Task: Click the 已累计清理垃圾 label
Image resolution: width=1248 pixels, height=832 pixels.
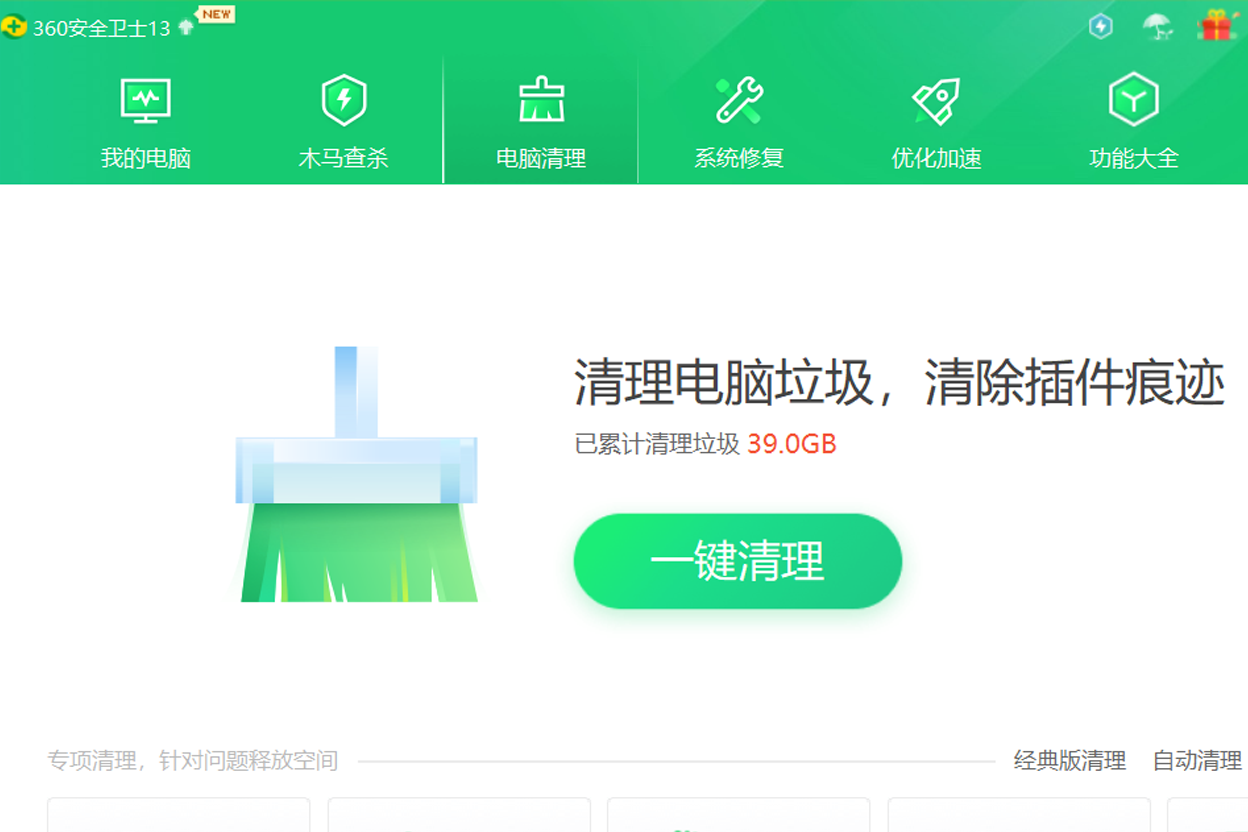Action: coord(657,444)
